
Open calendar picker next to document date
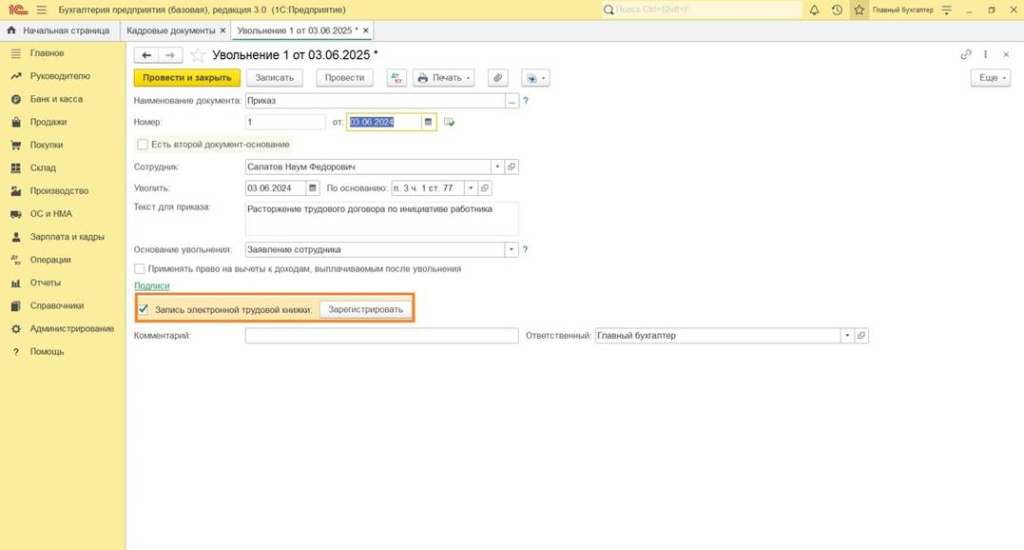428,122
